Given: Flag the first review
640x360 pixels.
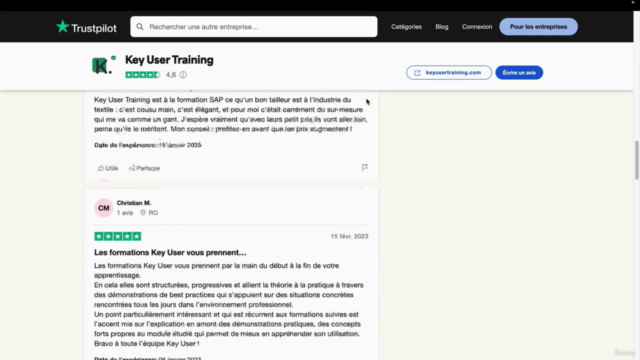Looking at the screenshot, I should point(364,167).
